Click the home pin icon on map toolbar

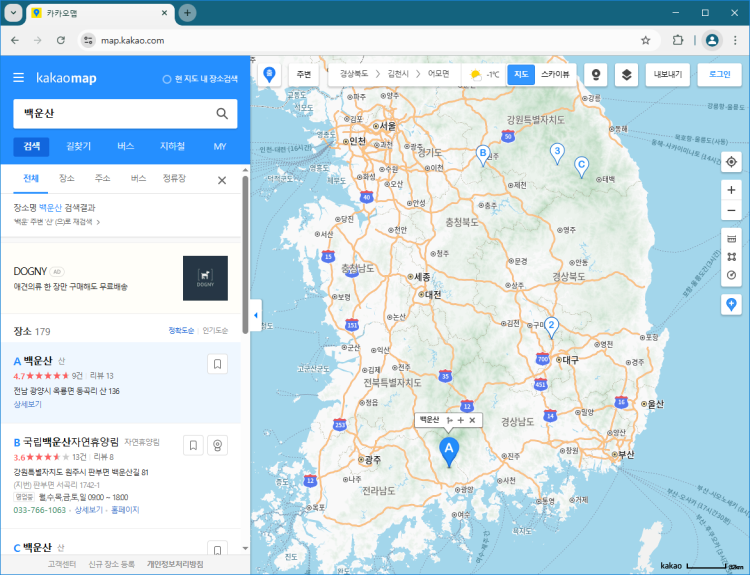(270, 75)
